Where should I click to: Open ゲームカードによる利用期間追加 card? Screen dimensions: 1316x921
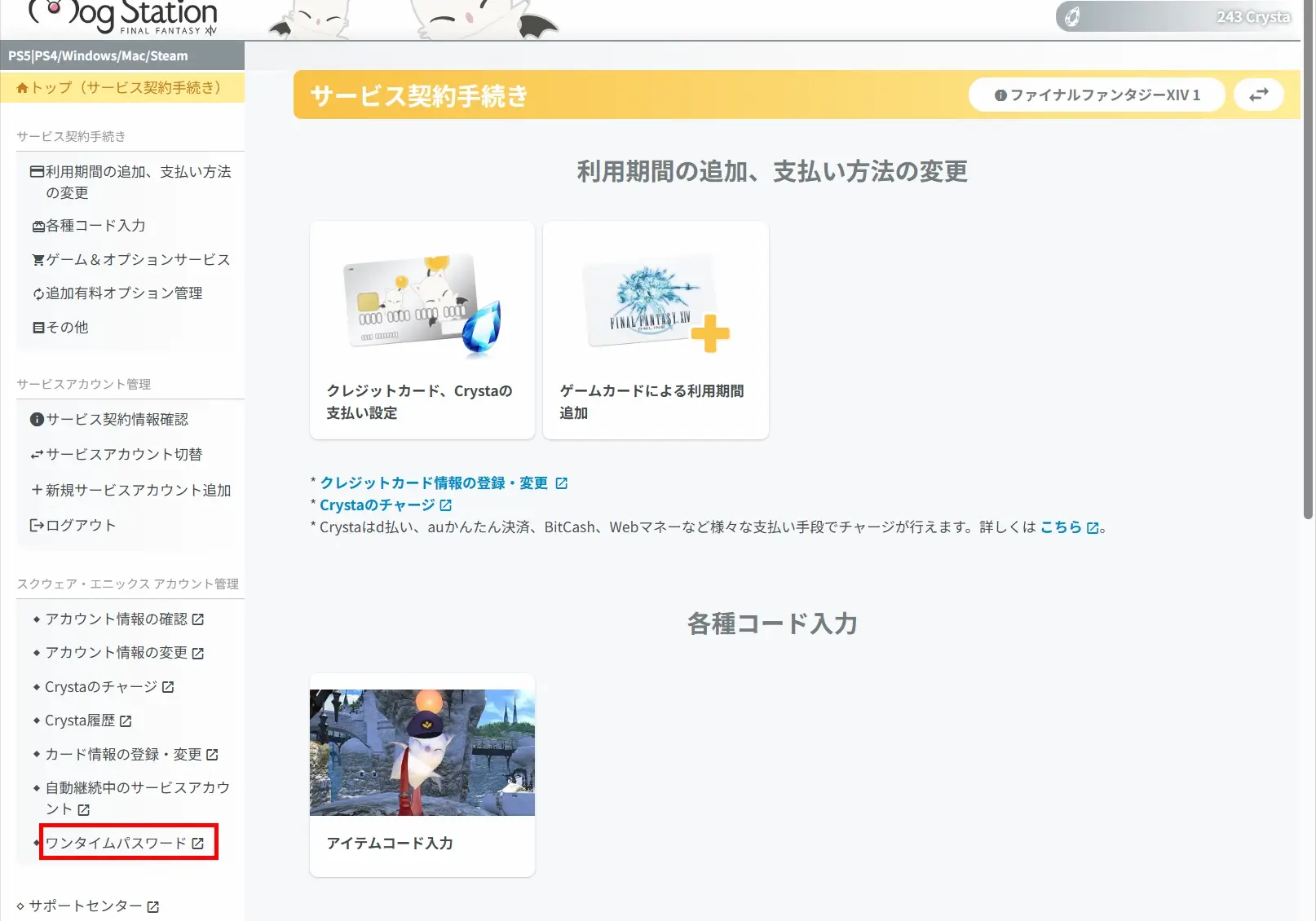tap(656, 330)
